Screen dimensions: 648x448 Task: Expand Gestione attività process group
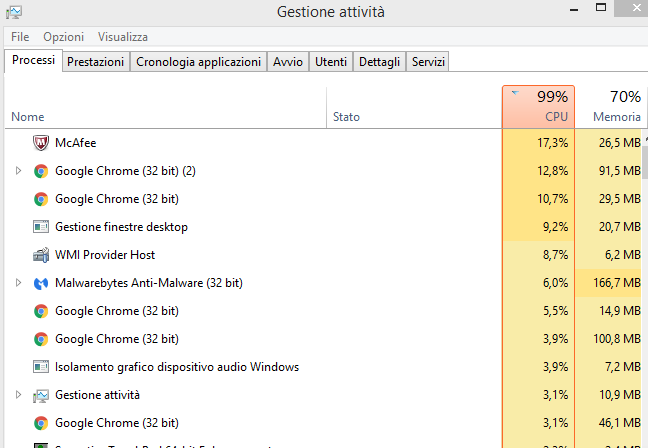18,395
